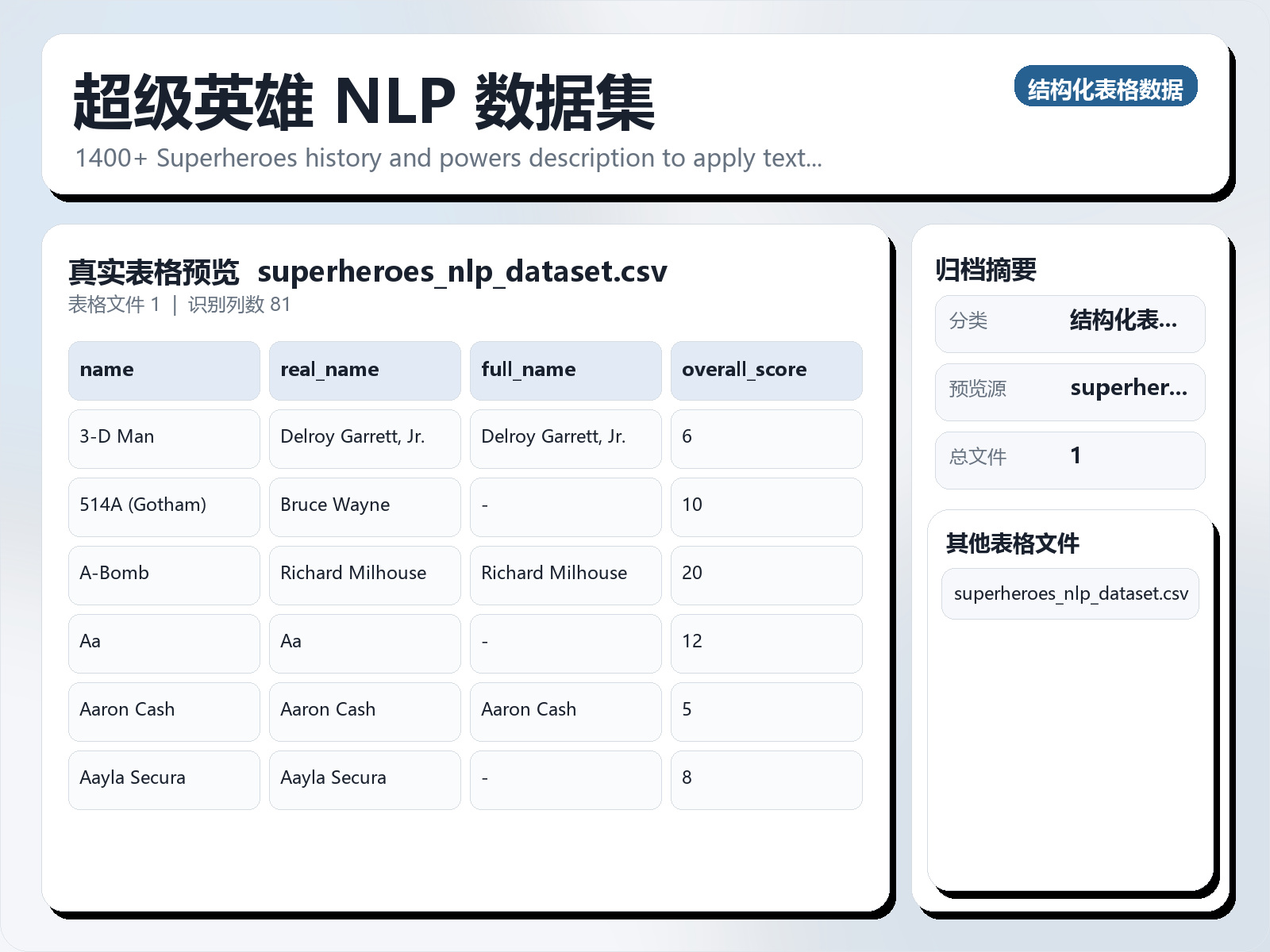Select the Bruce Wayne cell
The width and height of the screenshot is (1270, 952).
pyautogui.click(x=364, y=507)
